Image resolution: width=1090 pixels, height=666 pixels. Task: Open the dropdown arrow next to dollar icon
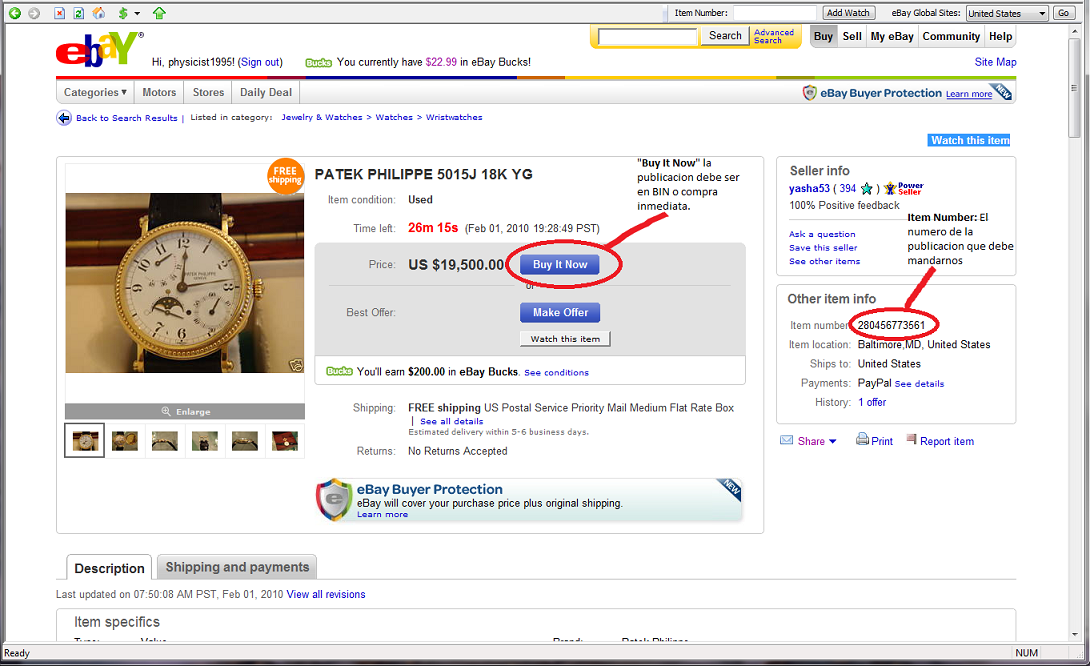tap(137, 13)
